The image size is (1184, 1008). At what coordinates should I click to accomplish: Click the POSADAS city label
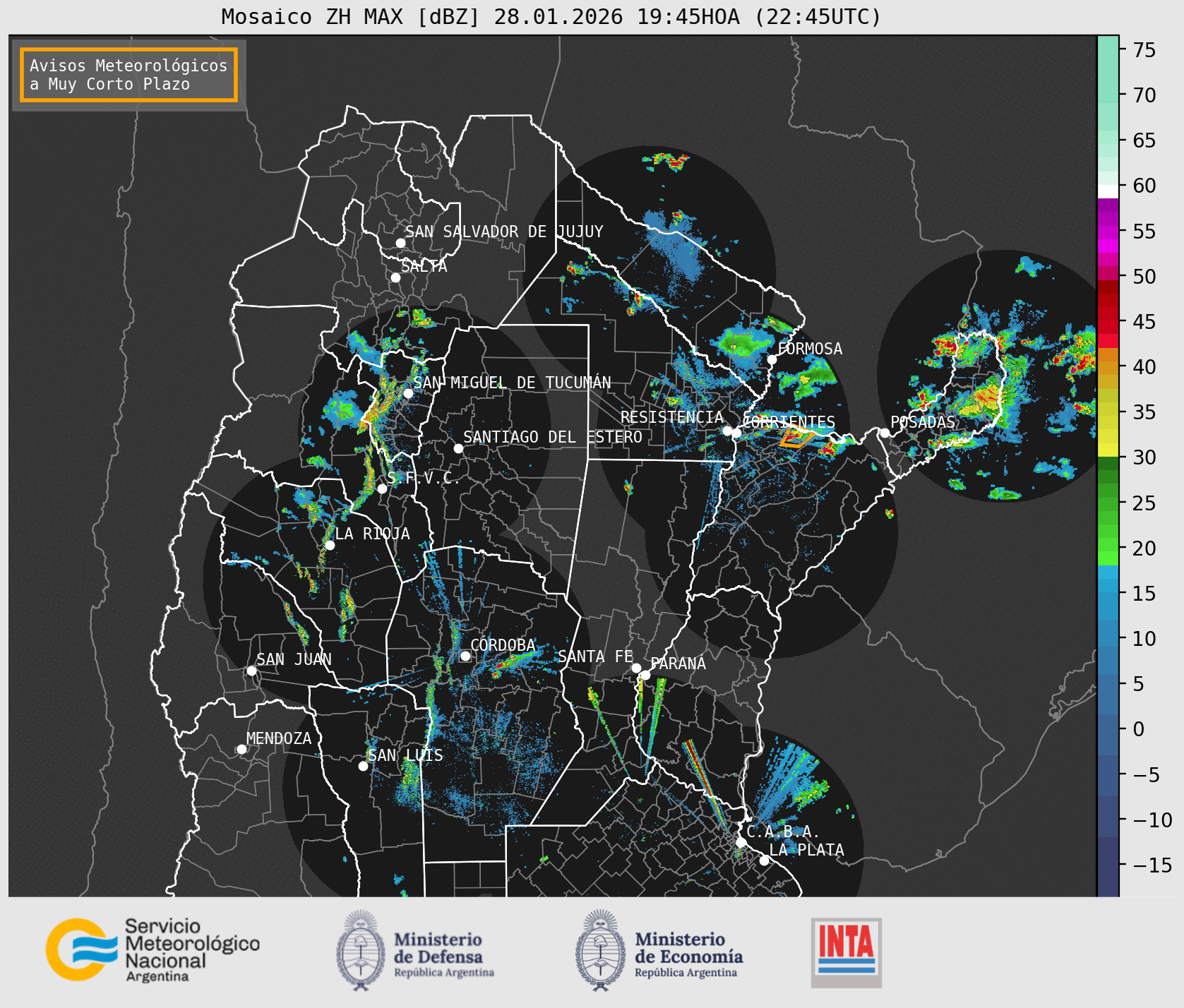[x=923, y=422]
